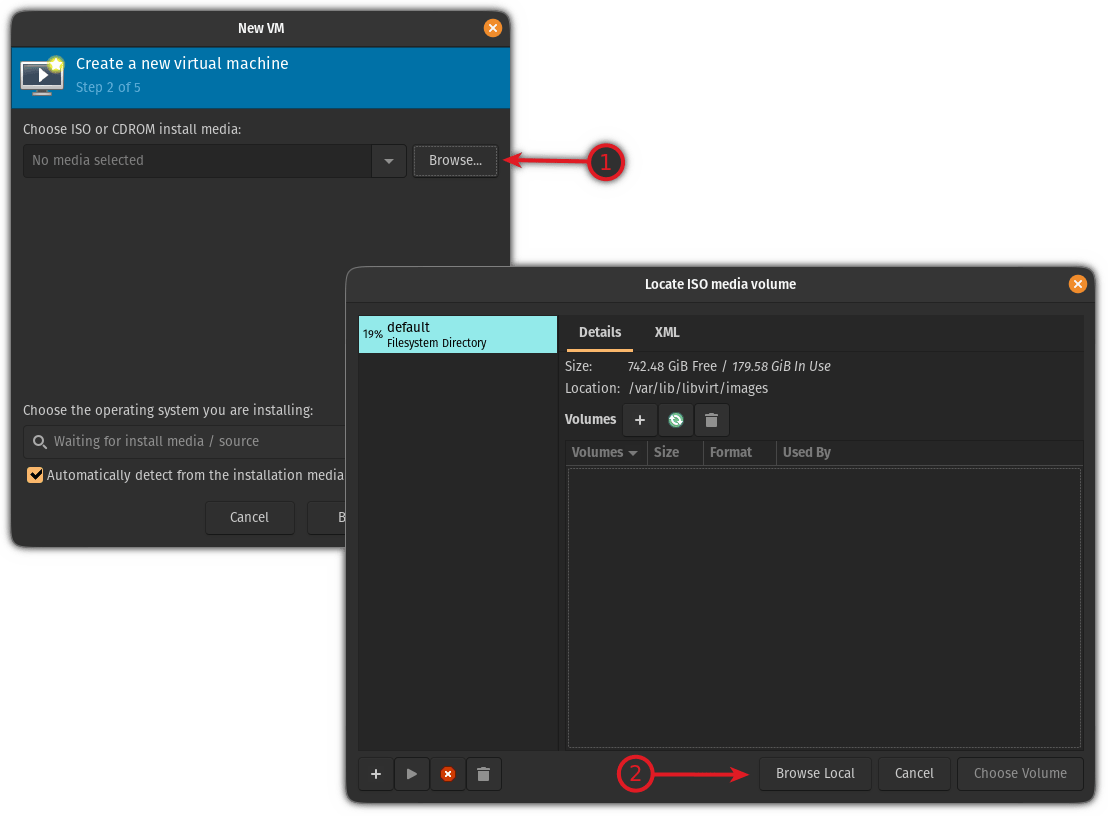The height and width of the screenshot is (816, 1108).
Task: Close the New VM window
Action: (x=492, y=28)
